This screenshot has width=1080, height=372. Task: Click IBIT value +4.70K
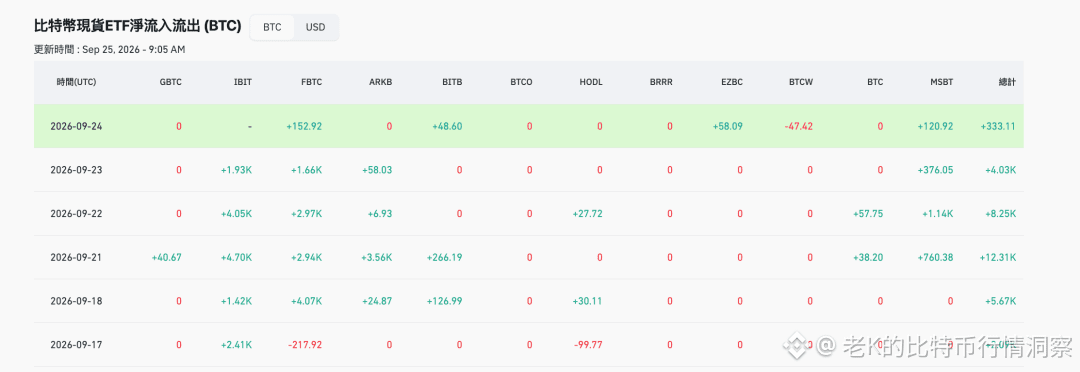coord(236,257)
